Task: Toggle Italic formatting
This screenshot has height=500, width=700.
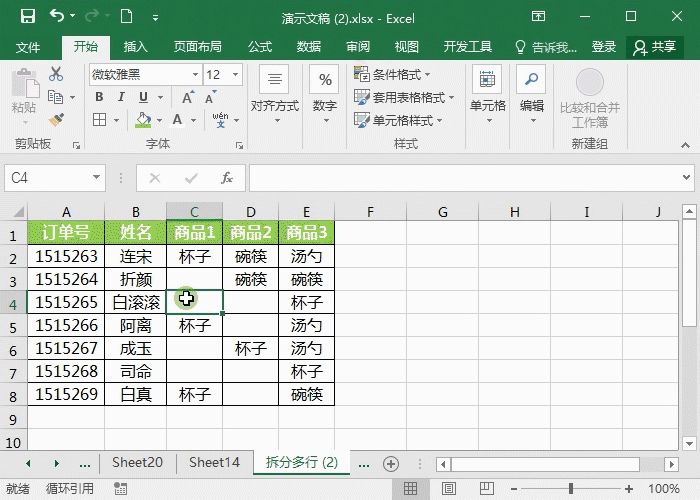Action: [120, 97]
